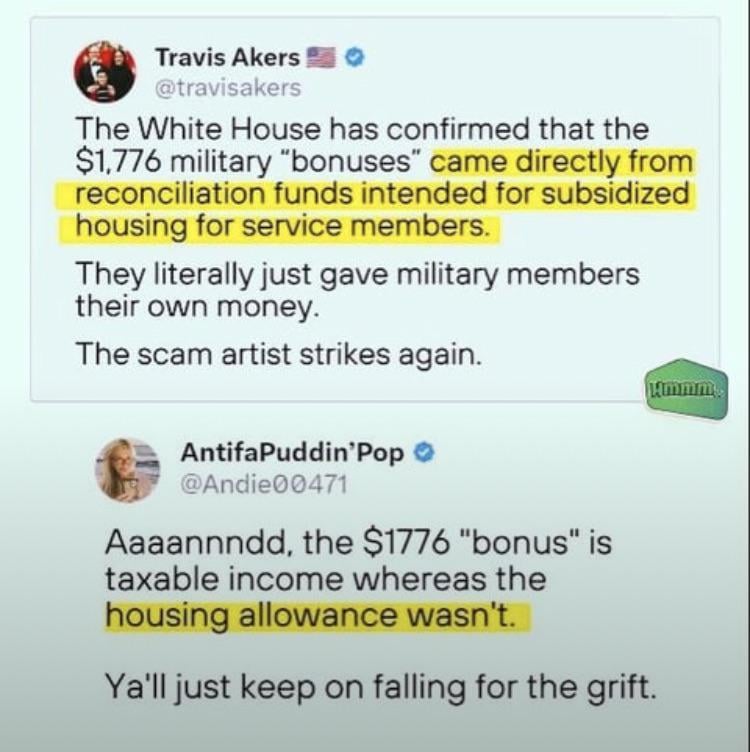Click the 'taxable income whereas the' line
The image size is (750, 752).
pos(326,578)
